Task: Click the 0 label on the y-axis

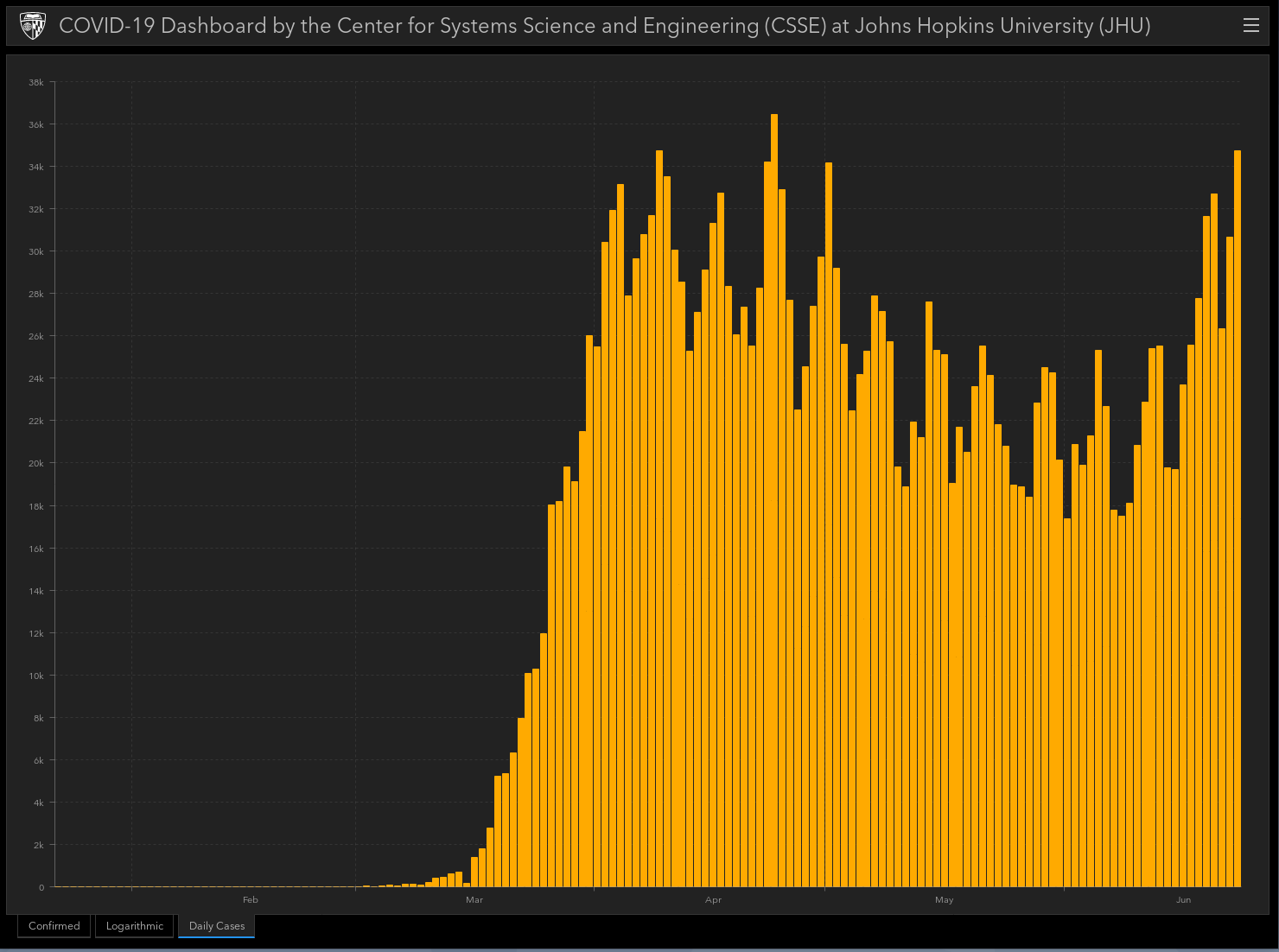Action: tap(41, 888)
